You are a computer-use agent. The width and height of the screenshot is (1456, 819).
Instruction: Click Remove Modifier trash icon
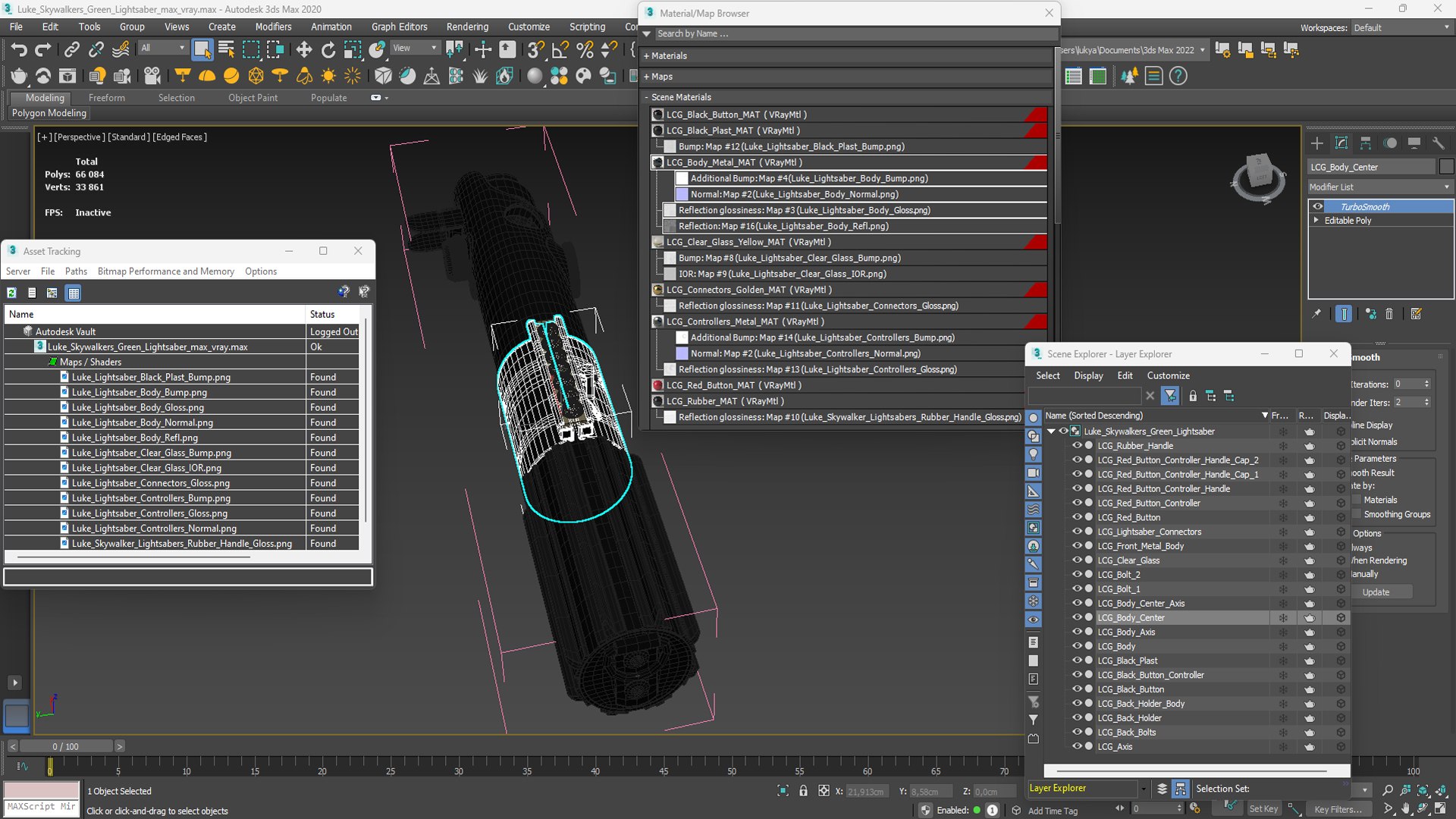[1389, 313]
